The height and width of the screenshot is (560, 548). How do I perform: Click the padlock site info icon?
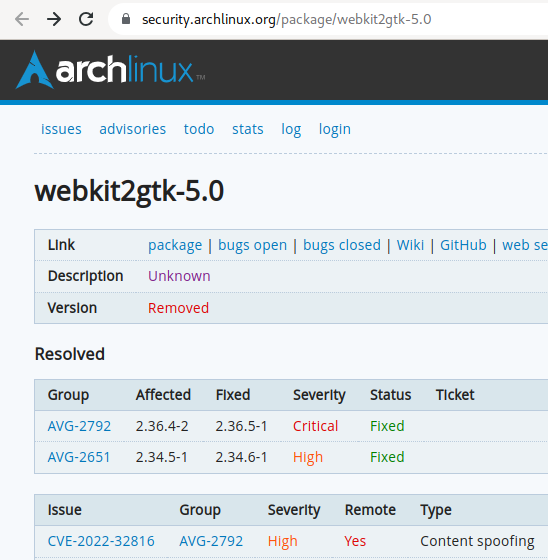pos(126,19)
